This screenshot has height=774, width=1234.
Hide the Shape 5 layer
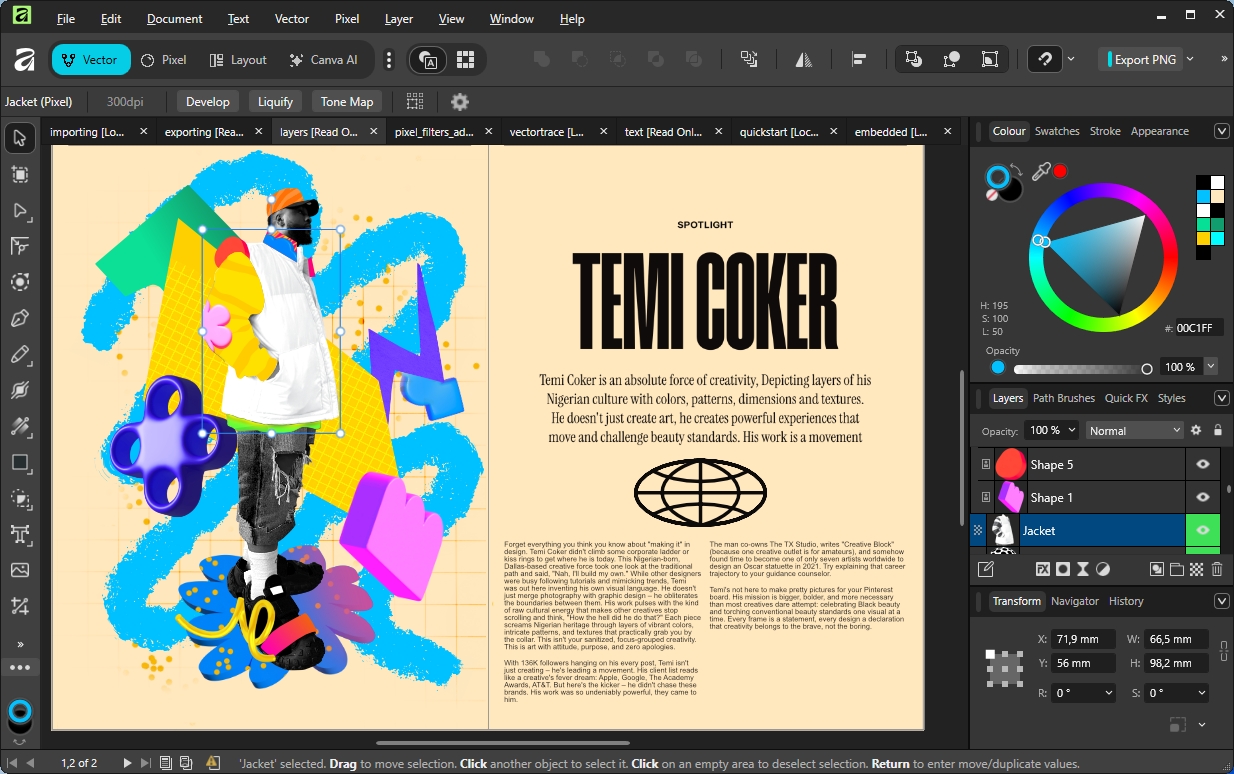coord(1202,464)
